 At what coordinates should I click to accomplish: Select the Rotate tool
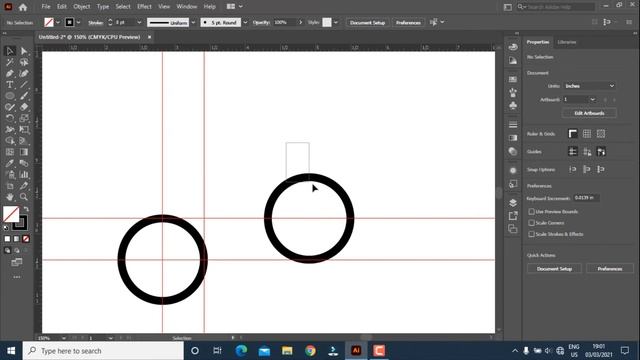click(x=10, y=118)
